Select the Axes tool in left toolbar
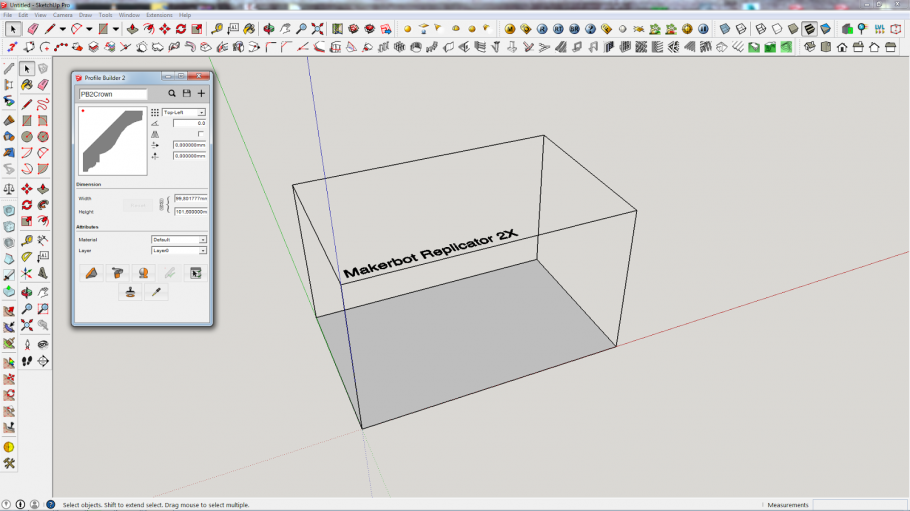This screenshot has width=910, height=511. pyautogui.click(x=27, y=273)
